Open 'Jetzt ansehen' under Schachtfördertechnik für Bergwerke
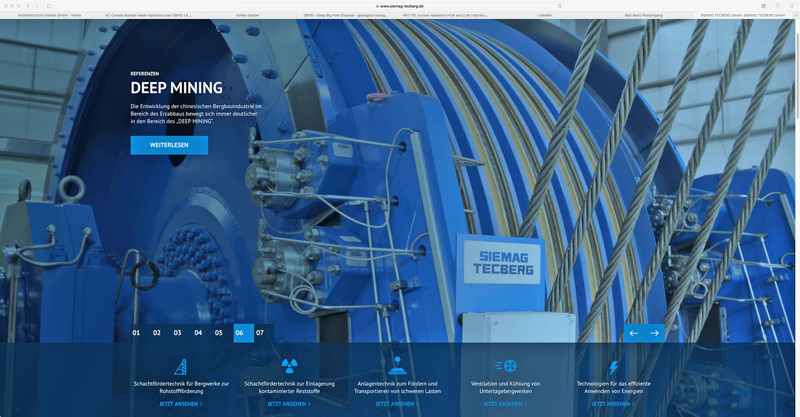Screen dimensions: 800x417 (181, 404)
